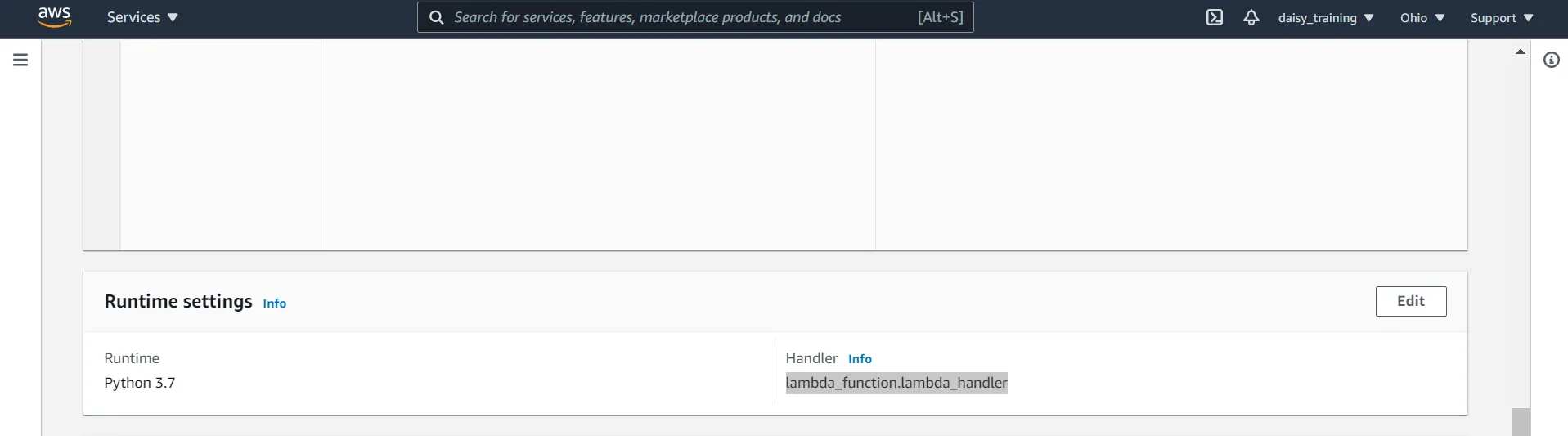The height and width of the screenshot is (436, 1568).
Task: Open Info link next to Handler
Action: coord(860,359)
